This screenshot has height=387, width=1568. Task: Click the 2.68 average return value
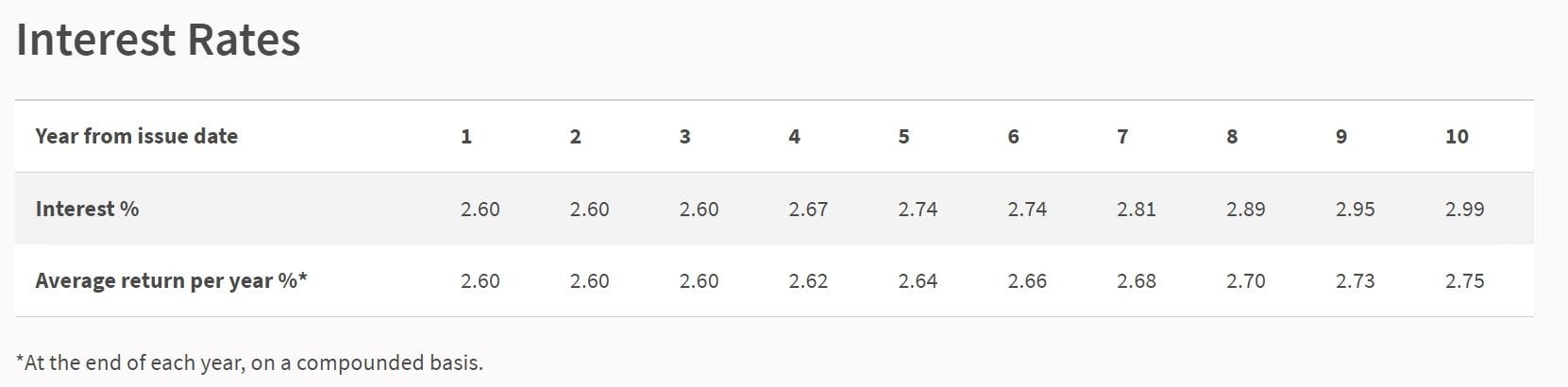(1137, 281)
